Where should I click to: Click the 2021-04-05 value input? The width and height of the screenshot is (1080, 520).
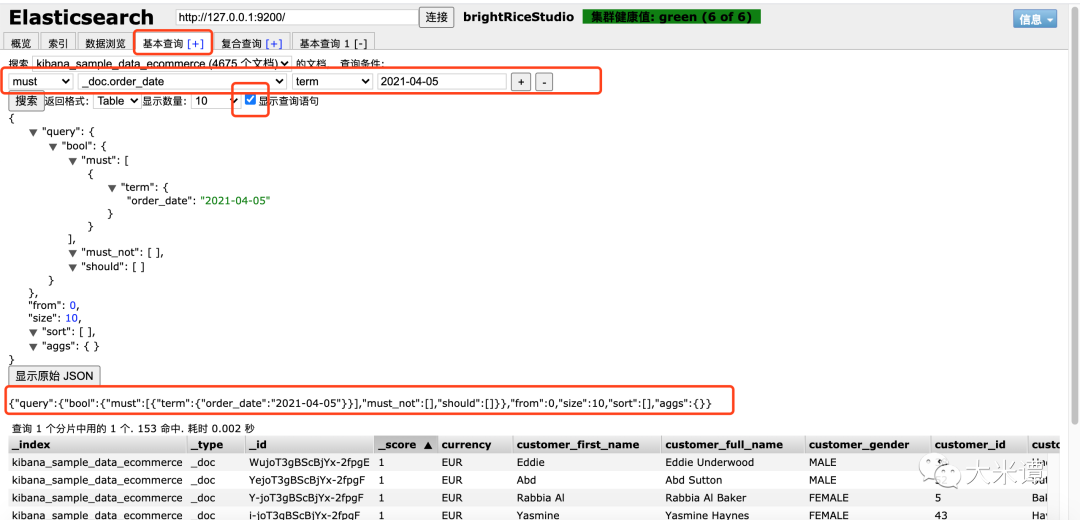442,81
